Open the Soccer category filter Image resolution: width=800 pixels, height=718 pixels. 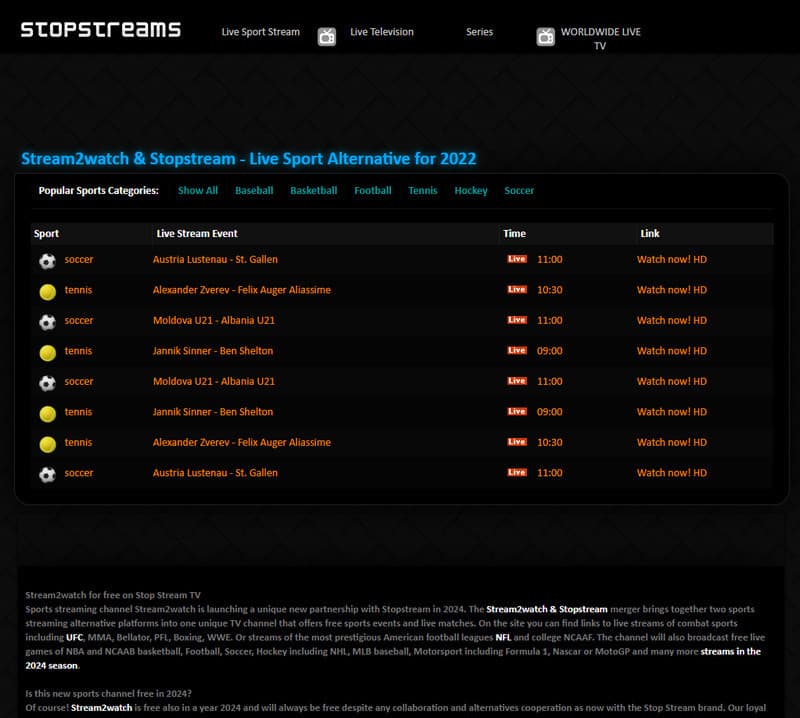(x=519, y=190)
